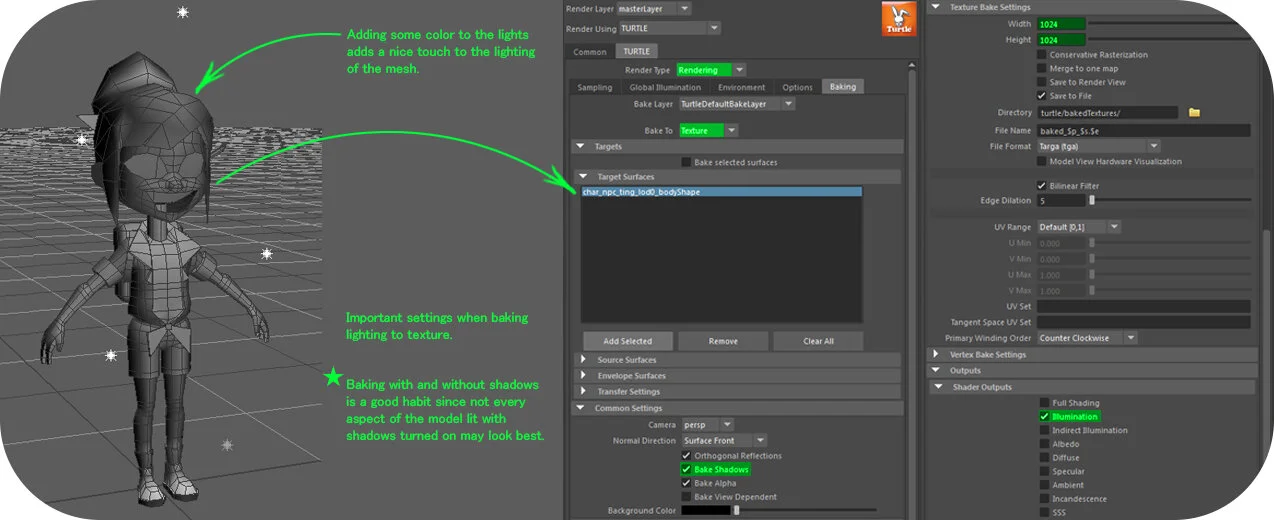Open the Camera persp dropdown
1274x520 pixels.
(x=708, y=425)
